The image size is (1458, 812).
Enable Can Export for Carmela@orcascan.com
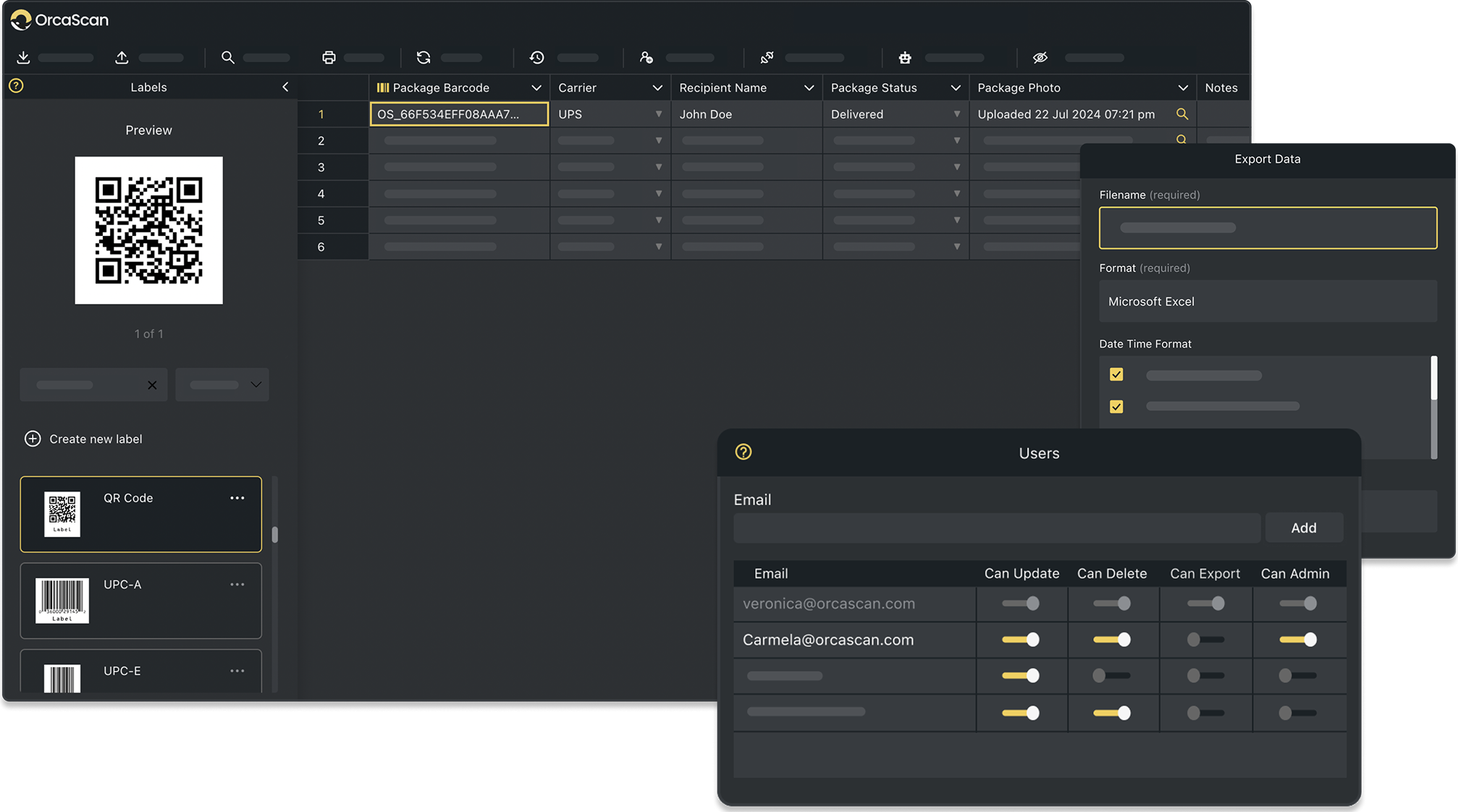tap(1205, 640)
